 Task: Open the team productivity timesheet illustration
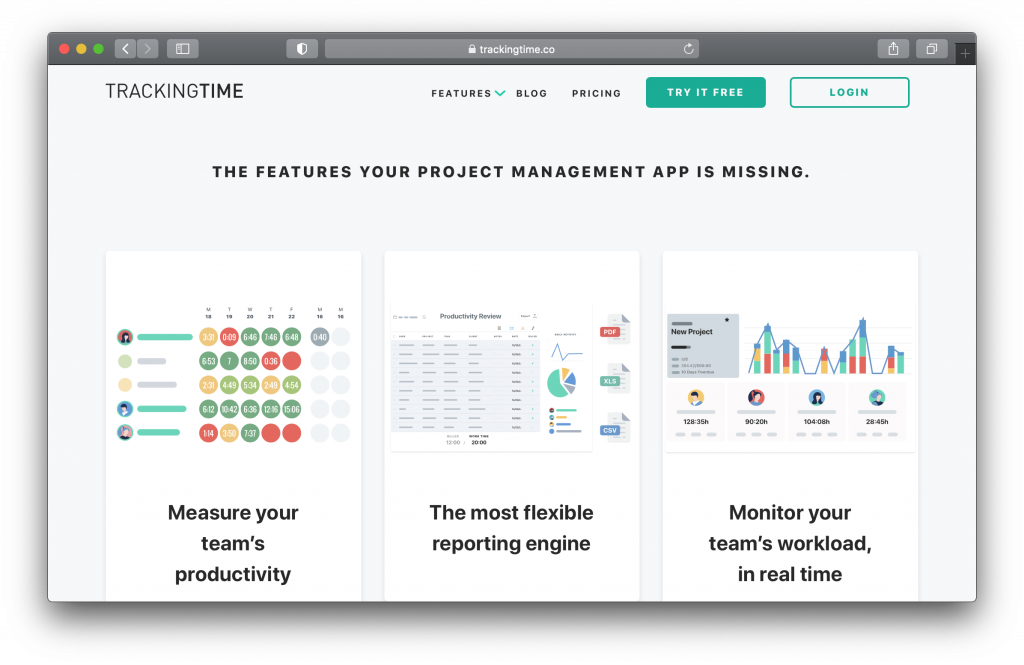233,374
